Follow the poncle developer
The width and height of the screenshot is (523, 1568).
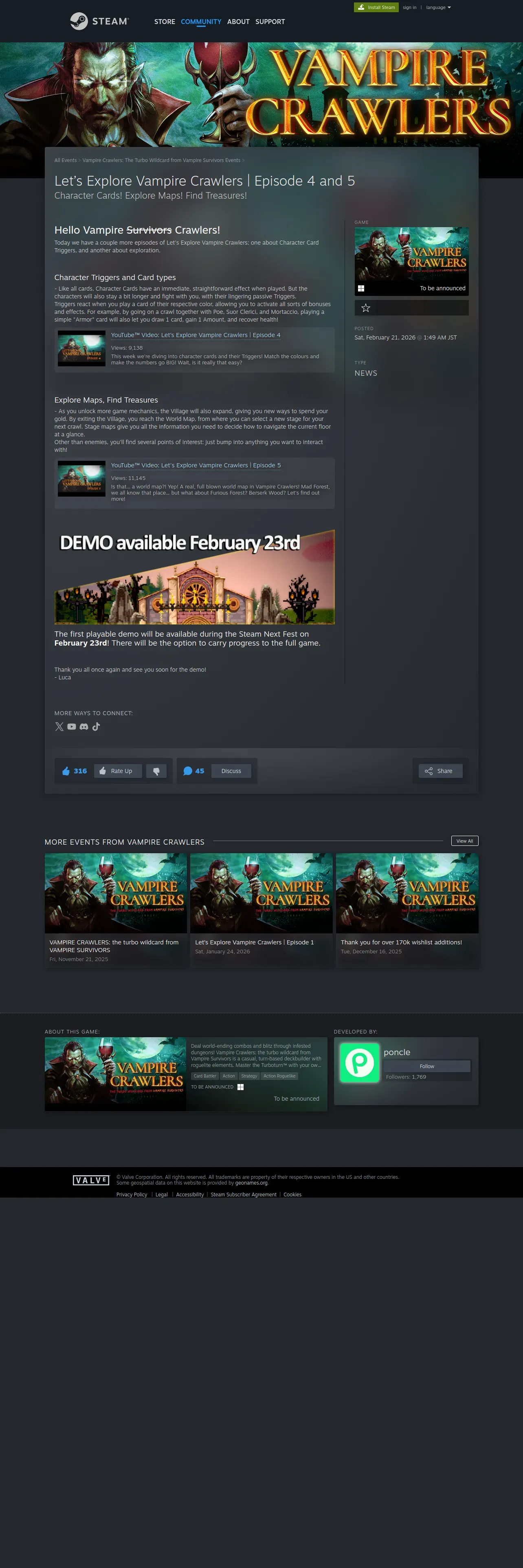point(427,1067)
